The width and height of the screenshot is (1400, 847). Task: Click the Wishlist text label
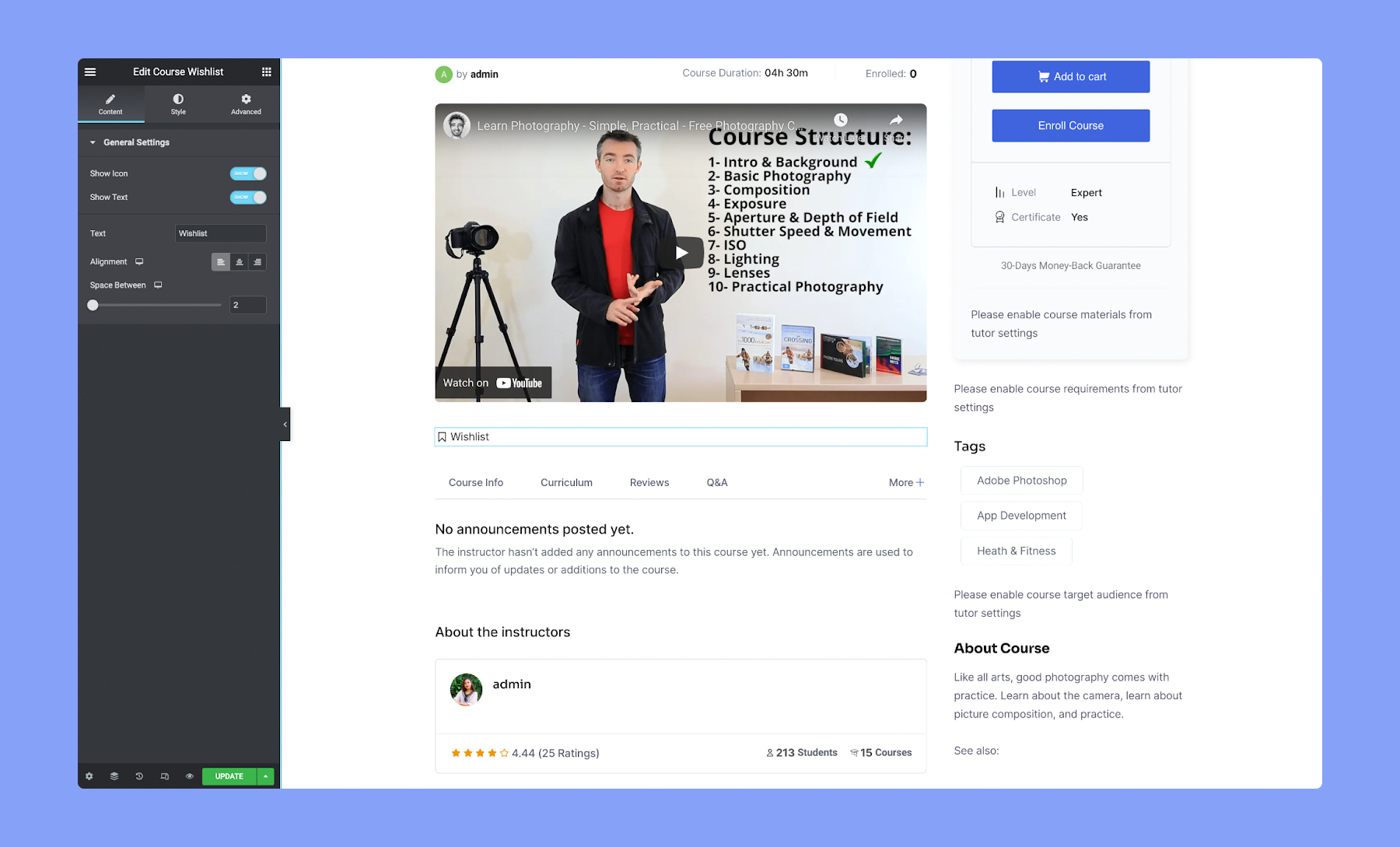click(470, 437)
